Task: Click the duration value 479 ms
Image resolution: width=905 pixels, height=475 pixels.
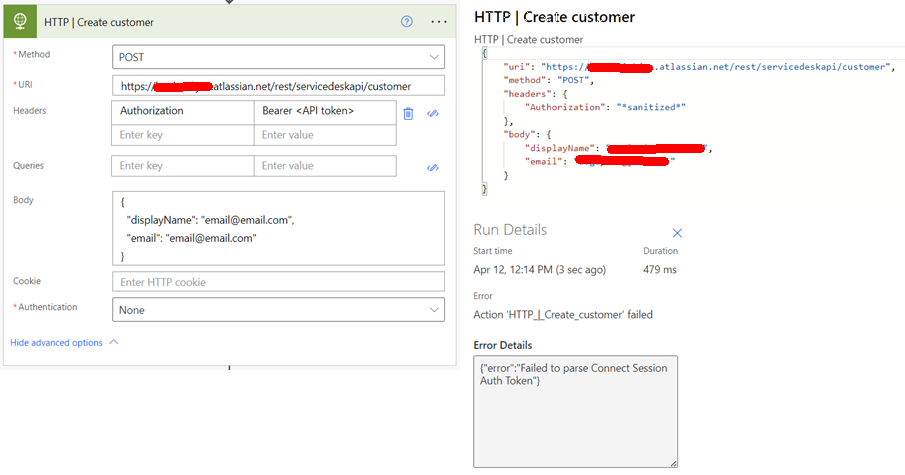Action: click(x=660, y=270)
